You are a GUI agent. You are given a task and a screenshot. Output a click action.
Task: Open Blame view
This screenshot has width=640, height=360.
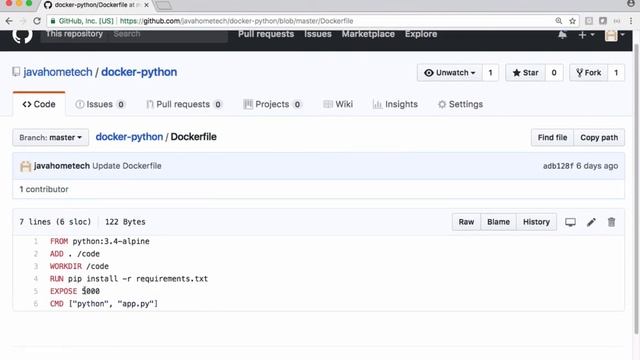pyautogui.click(x=498, y=222)
